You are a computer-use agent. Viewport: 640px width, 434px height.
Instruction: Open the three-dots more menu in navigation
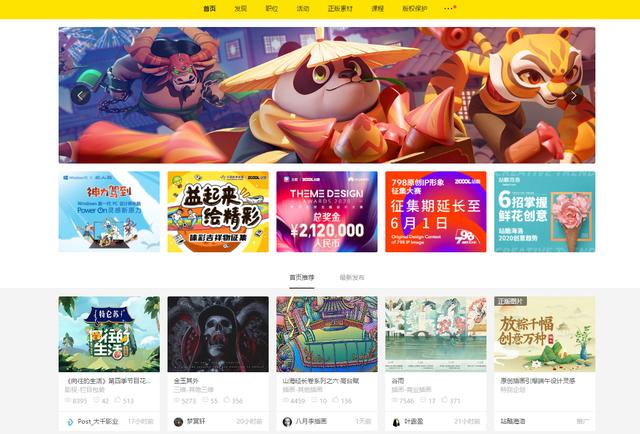click(x=448, y=8)
